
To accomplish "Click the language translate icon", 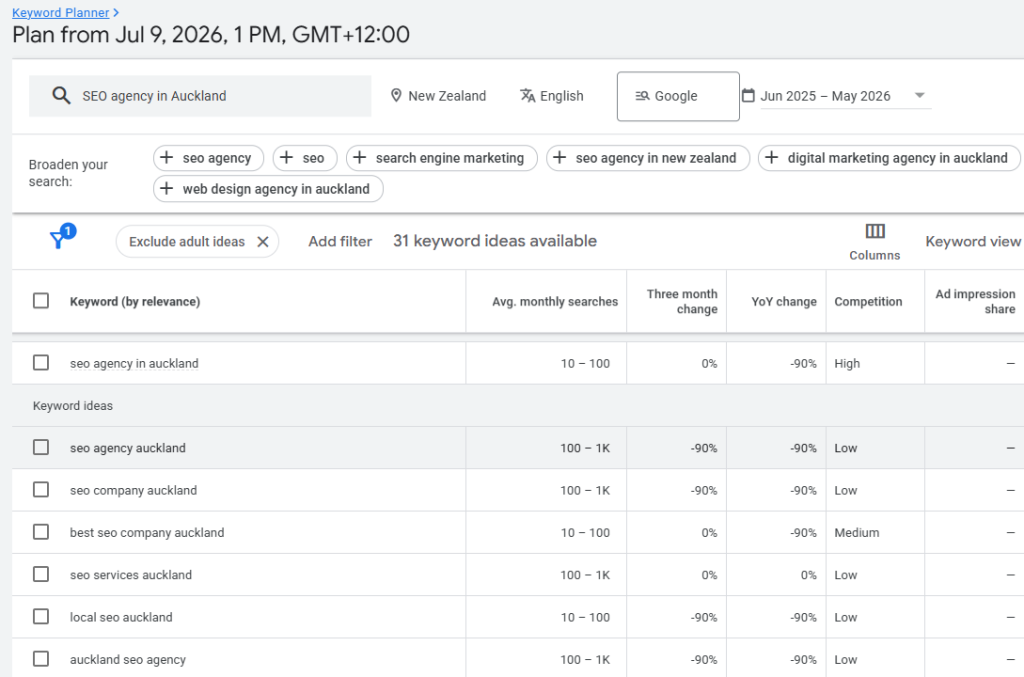I will tap(527, 95).
